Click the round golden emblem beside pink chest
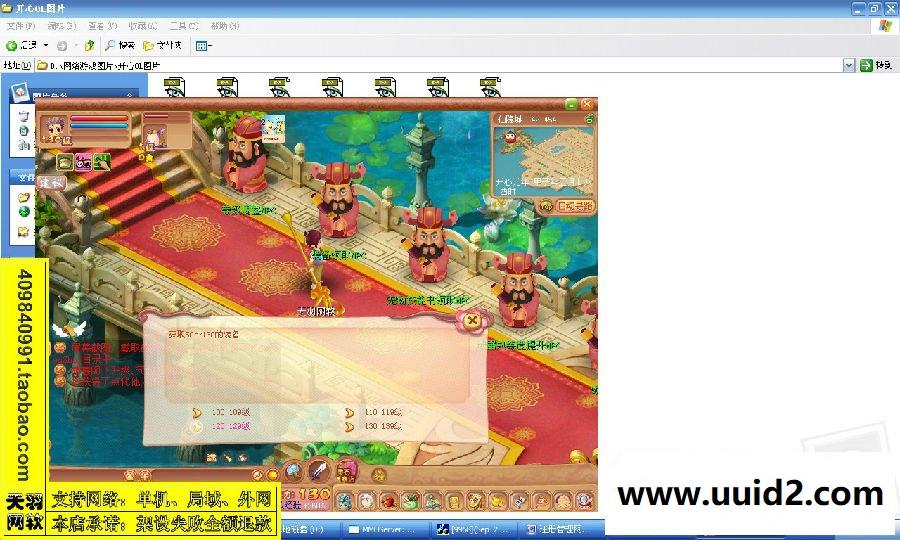Viewport: 900px width, 540px height. tap(378, 475)
